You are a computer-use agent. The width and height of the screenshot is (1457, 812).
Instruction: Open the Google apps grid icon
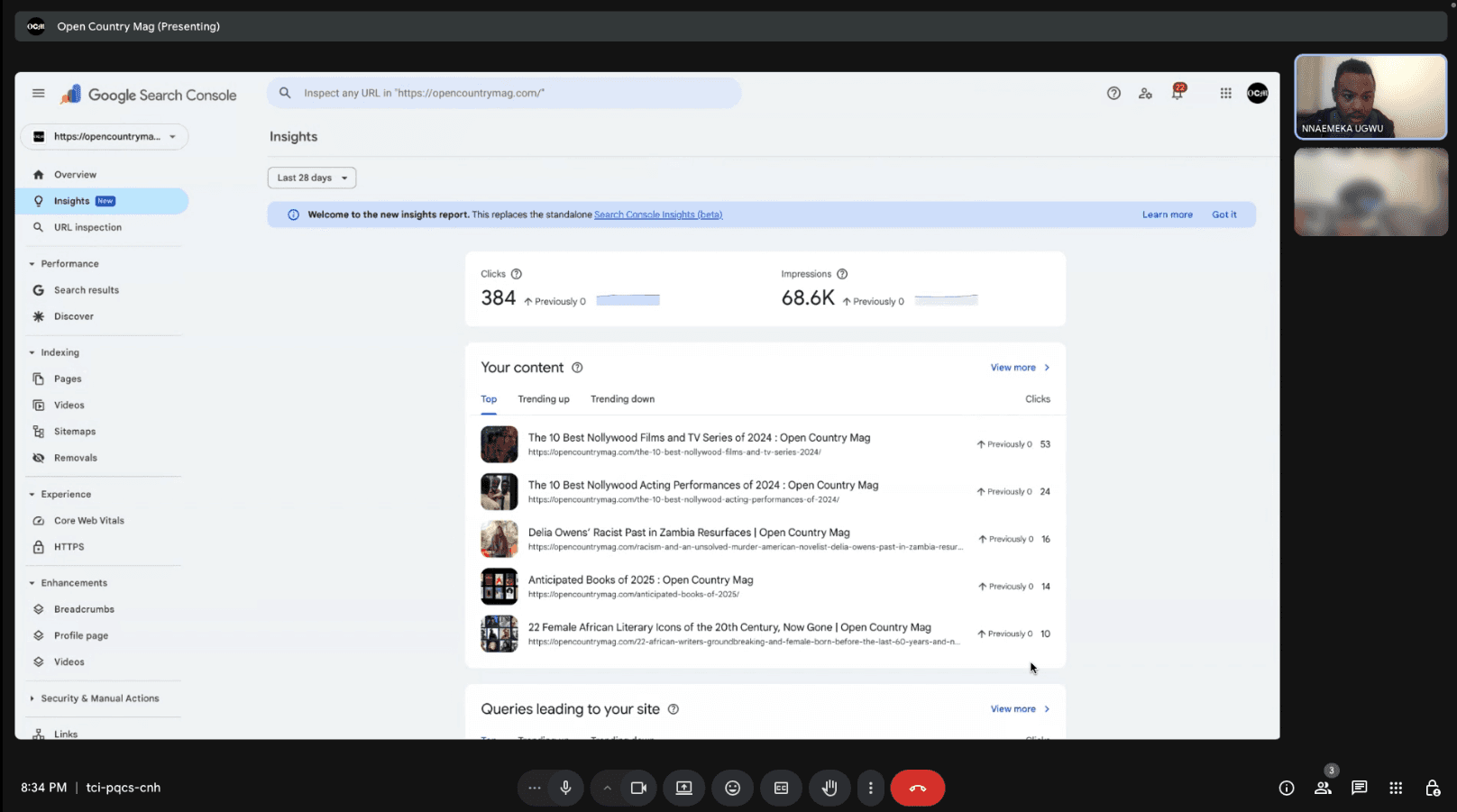pos(1225,93)
